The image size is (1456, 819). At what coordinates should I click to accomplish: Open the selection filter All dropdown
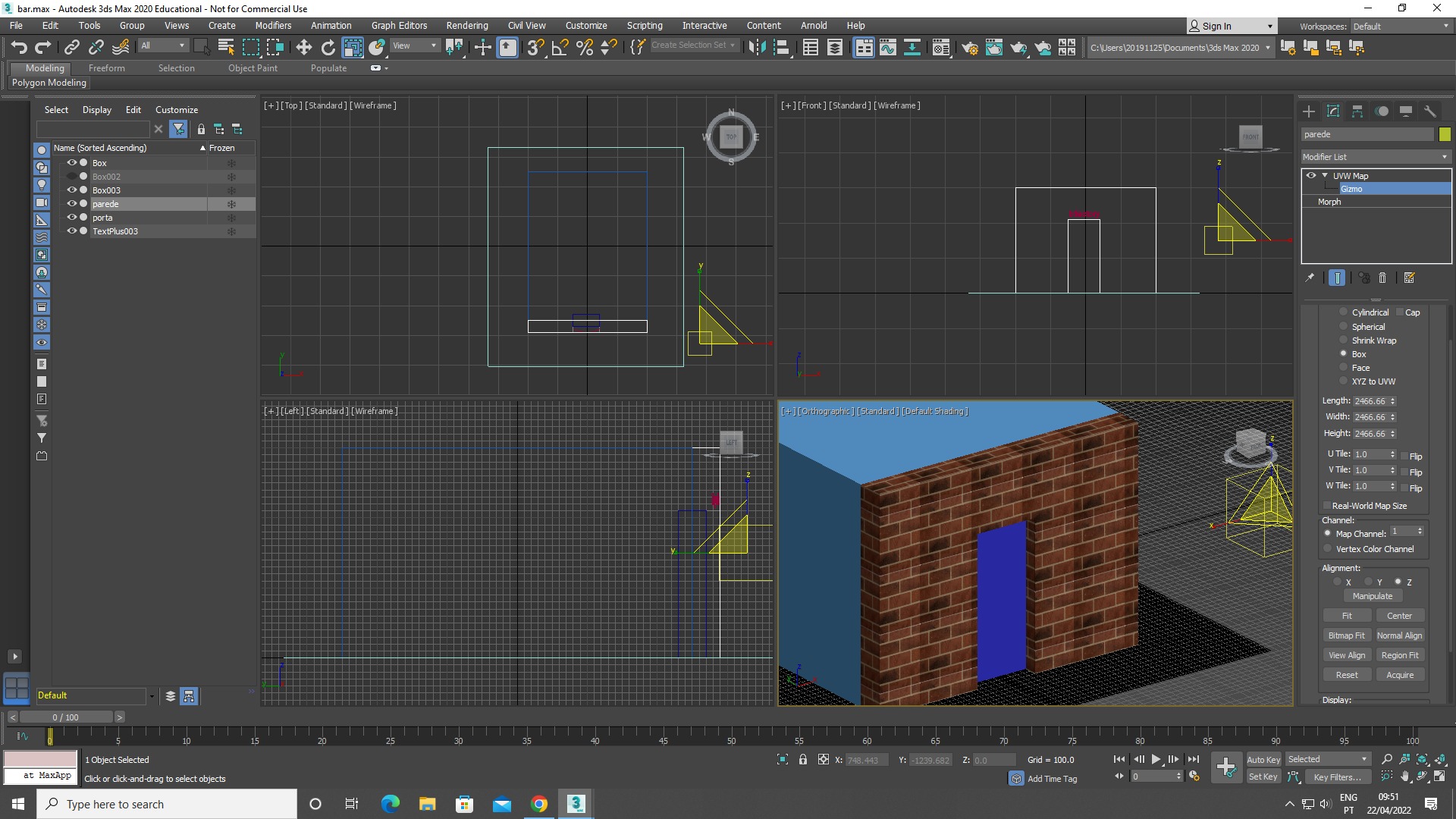[x=162, y=46]
